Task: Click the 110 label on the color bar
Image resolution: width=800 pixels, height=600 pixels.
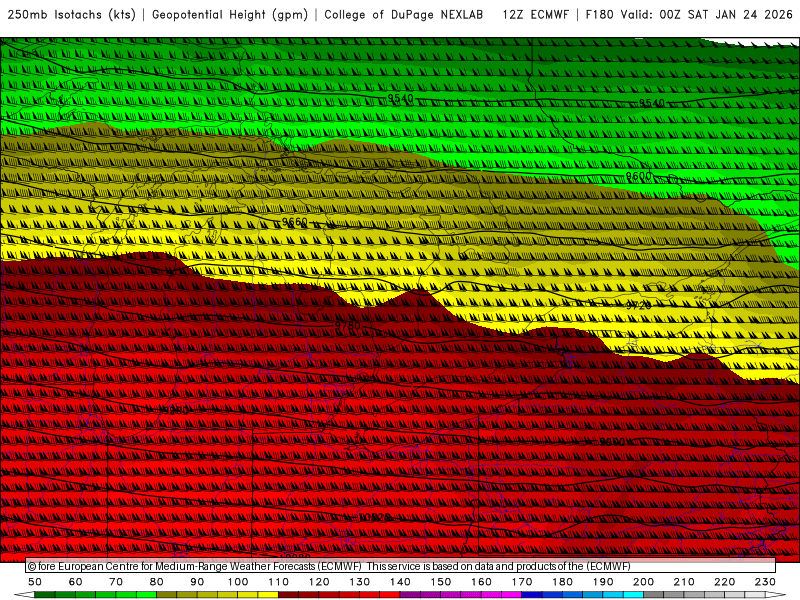Action: click(279, 582)
